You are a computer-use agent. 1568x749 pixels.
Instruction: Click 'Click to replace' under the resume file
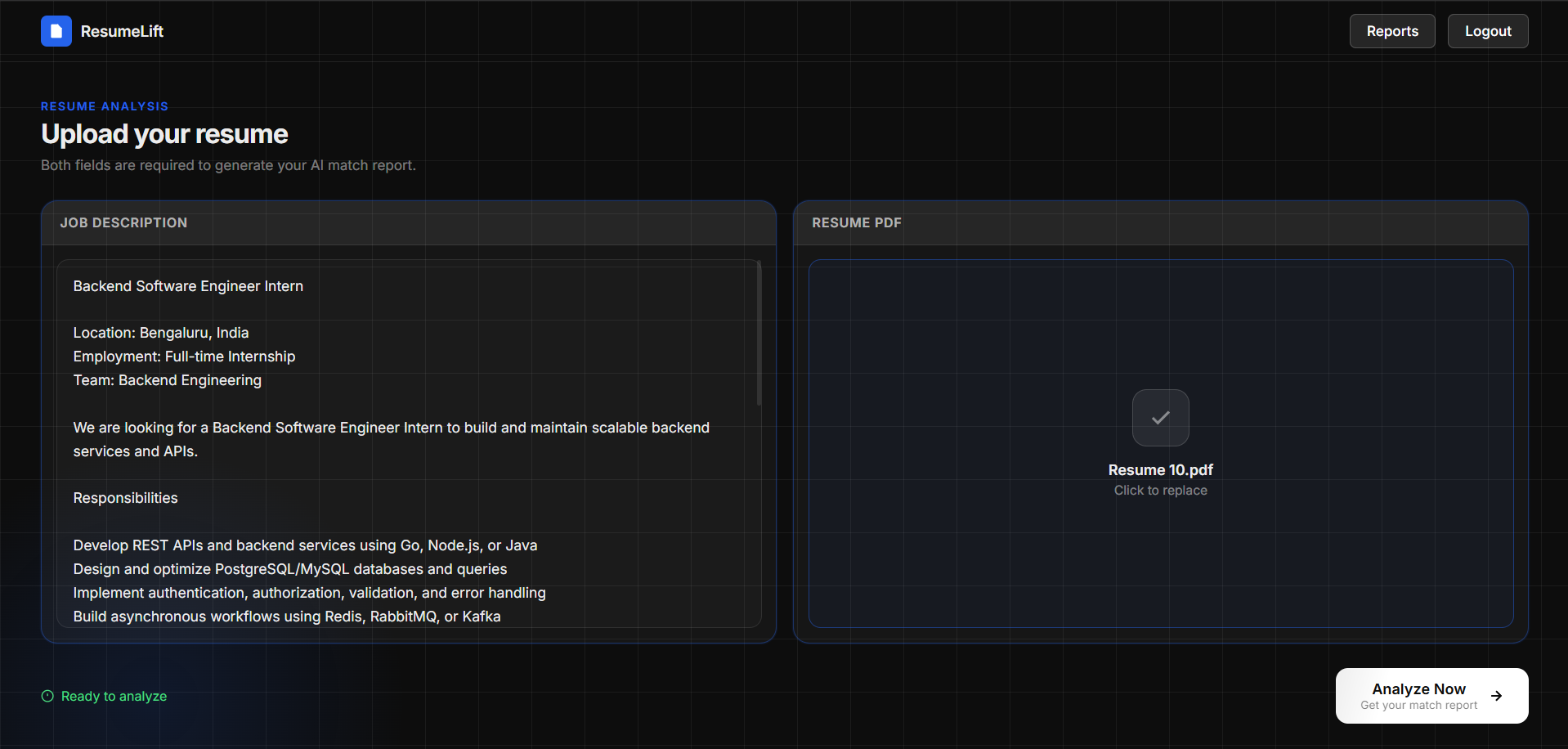click(x=1160, y=490)
